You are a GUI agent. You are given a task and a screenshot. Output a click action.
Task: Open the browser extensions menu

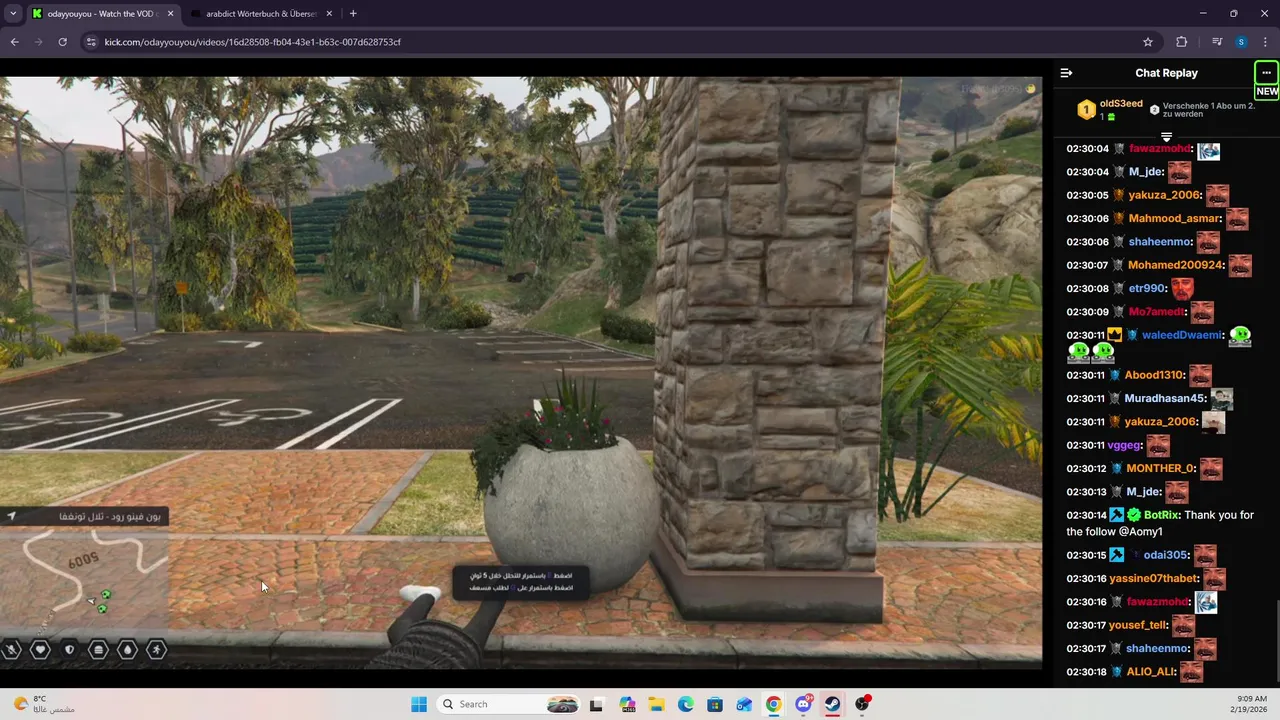coord(1182,42)
